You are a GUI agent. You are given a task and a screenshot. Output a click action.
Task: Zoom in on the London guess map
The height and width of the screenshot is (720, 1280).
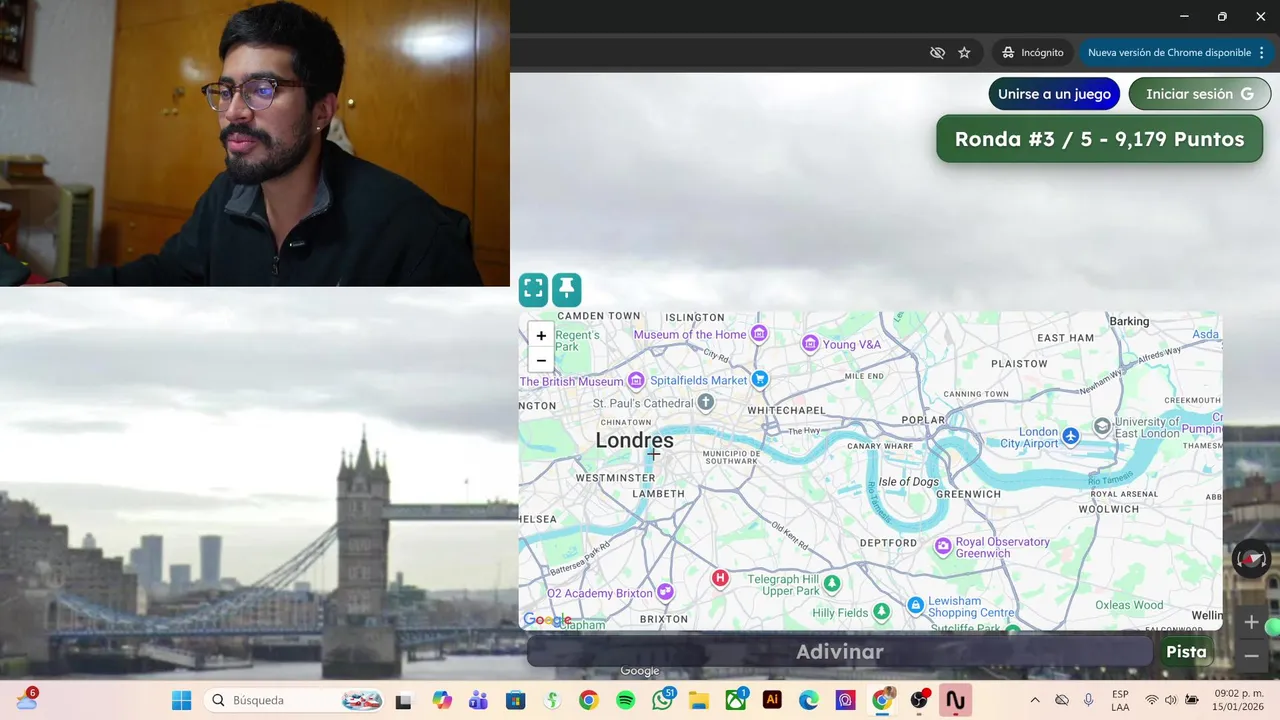(x=541, y=336)
